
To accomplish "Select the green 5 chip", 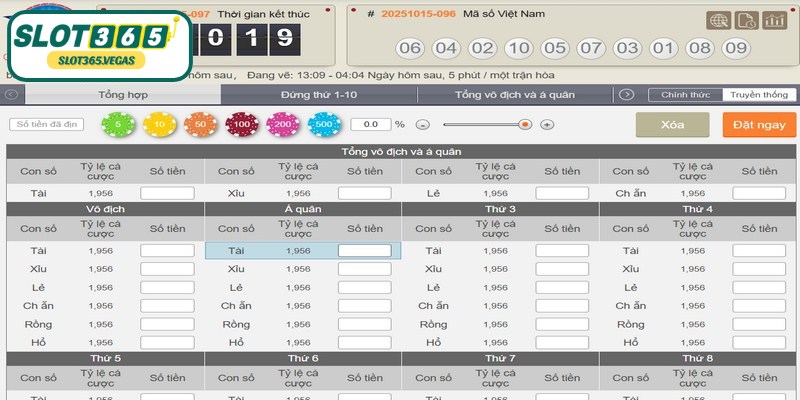I will (118, 124).
